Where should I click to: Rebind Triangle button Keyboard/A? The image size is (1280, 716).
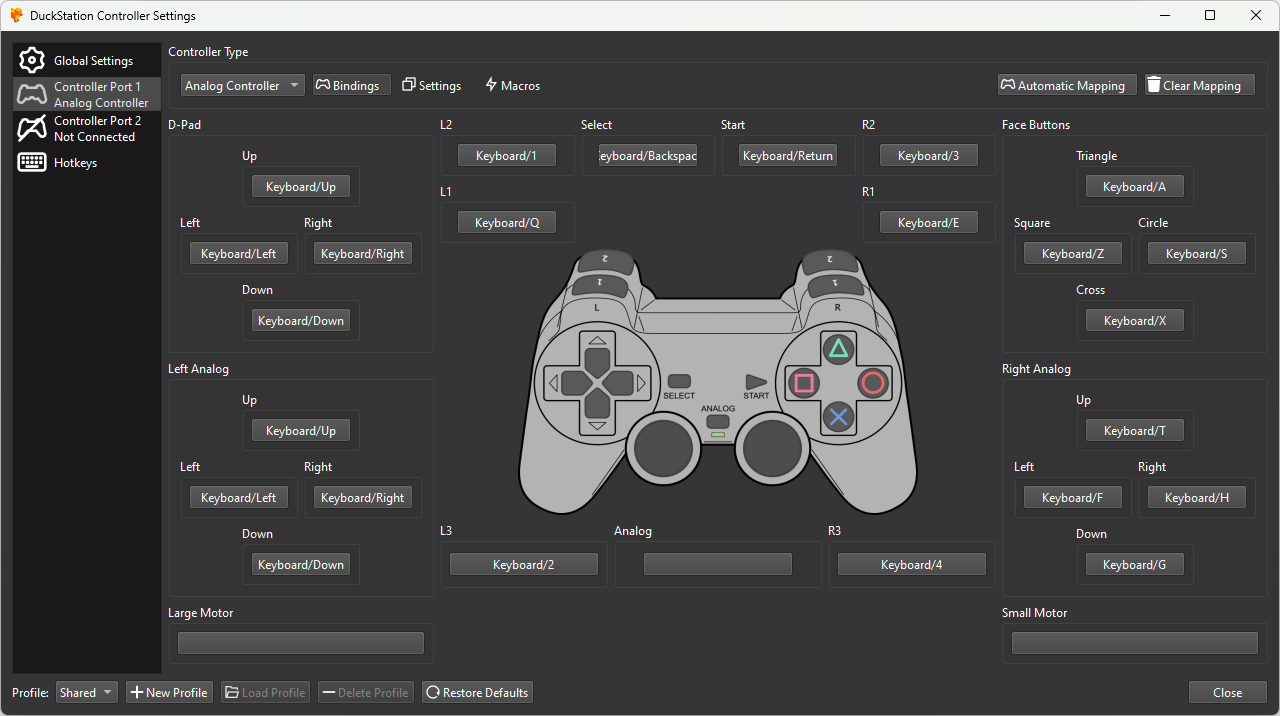pos(1135,187)
